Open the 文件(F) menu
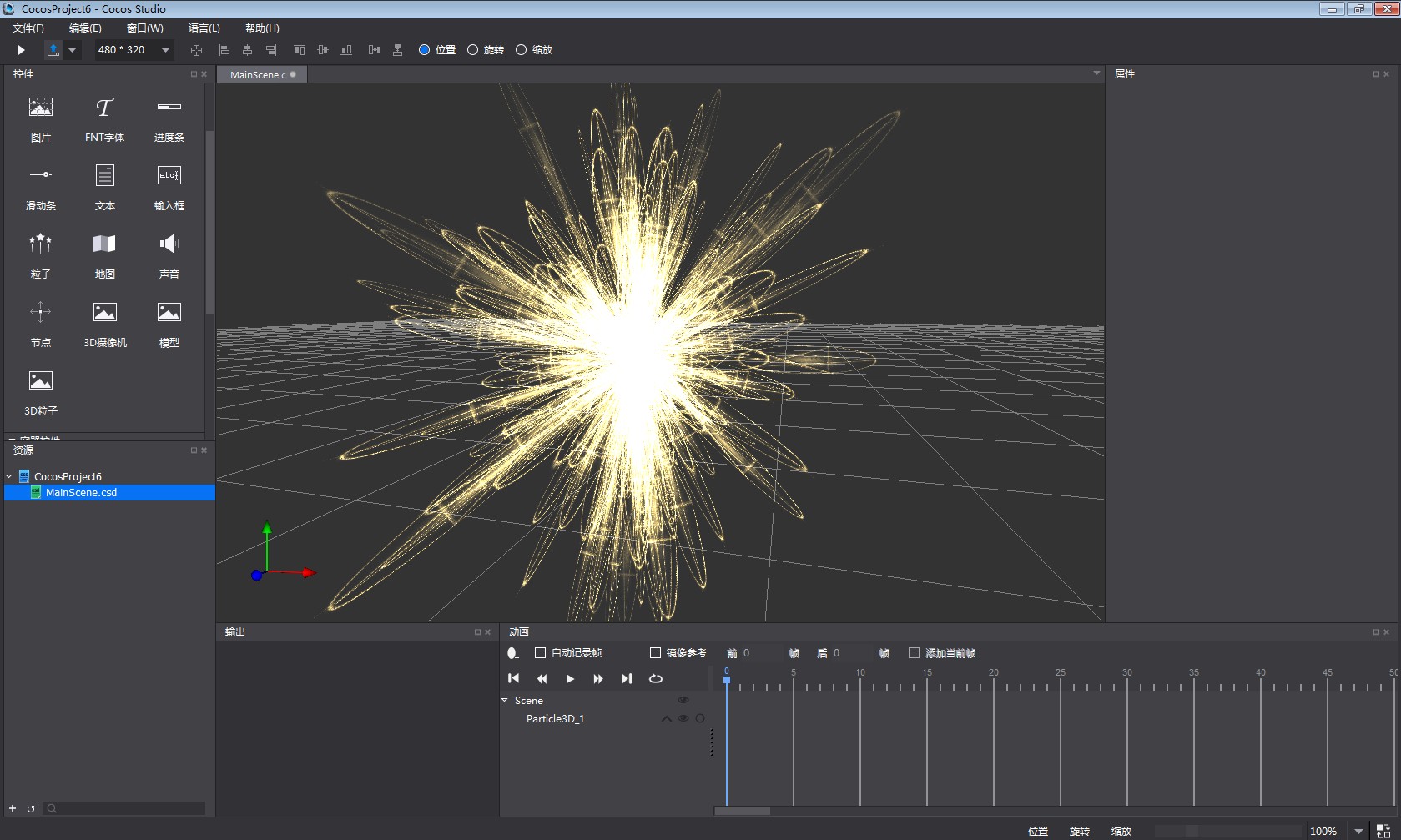 [x=28, y=28]
